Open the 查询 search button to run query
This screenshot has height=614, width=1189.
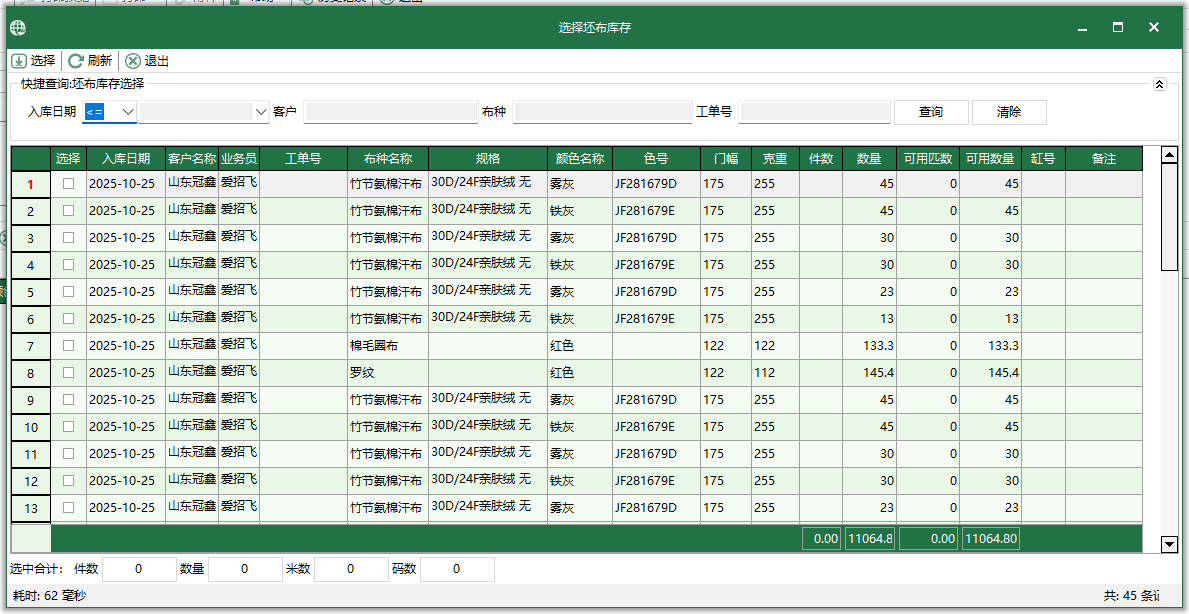point(930,111)
